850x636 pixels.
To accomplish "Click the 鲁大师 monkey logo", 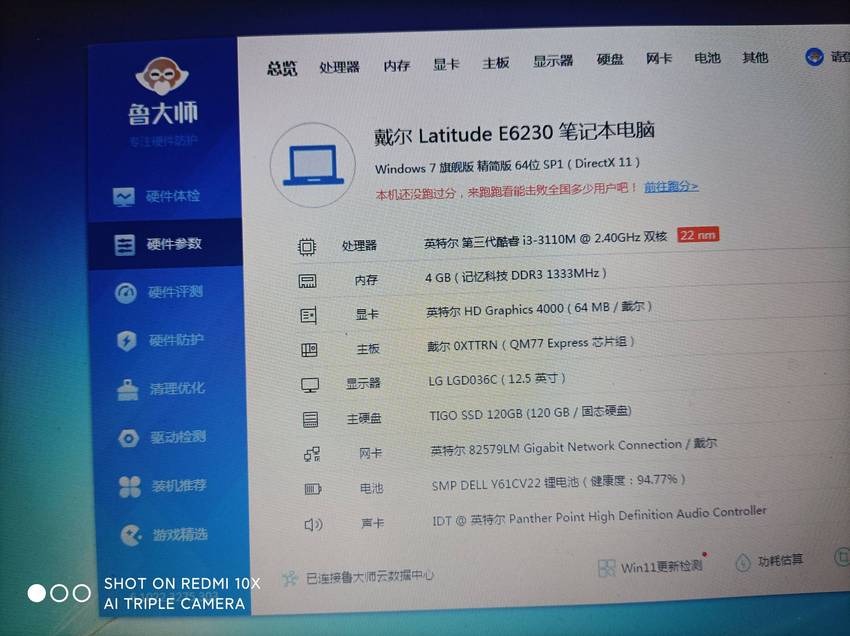I will 162,76.
